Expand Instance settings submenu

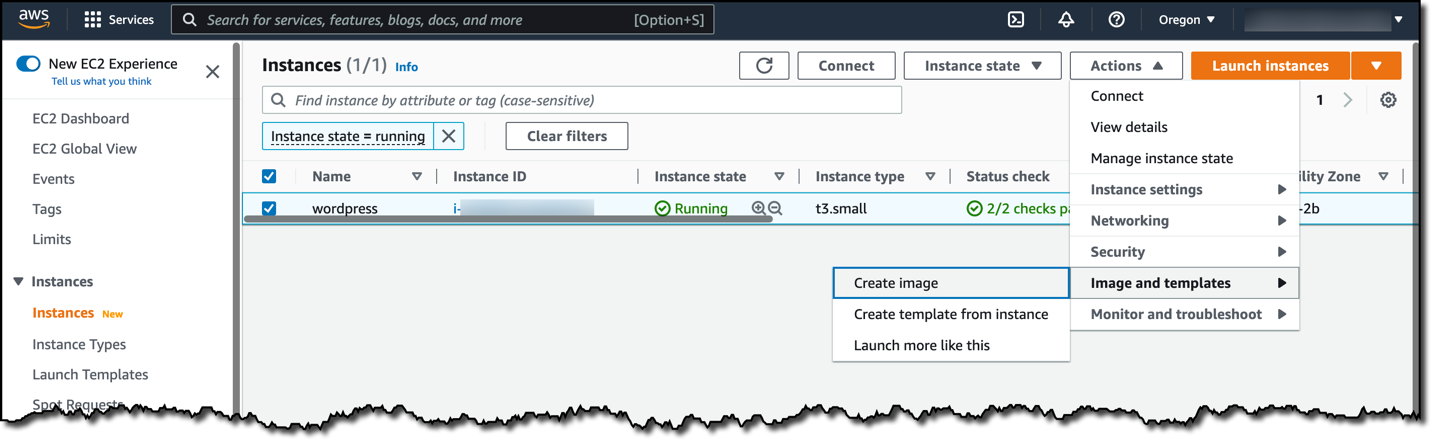pos(1184,189)
